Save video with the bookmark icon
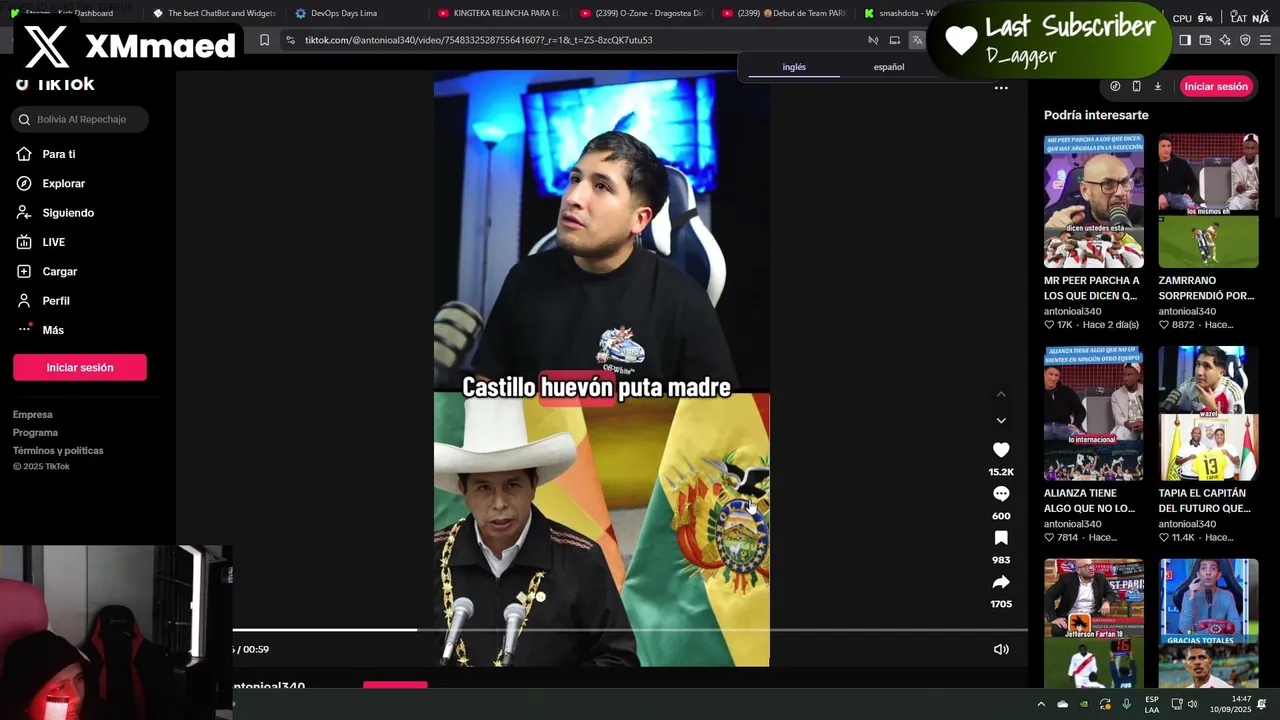1280x720 pixels. [1001, 538]
